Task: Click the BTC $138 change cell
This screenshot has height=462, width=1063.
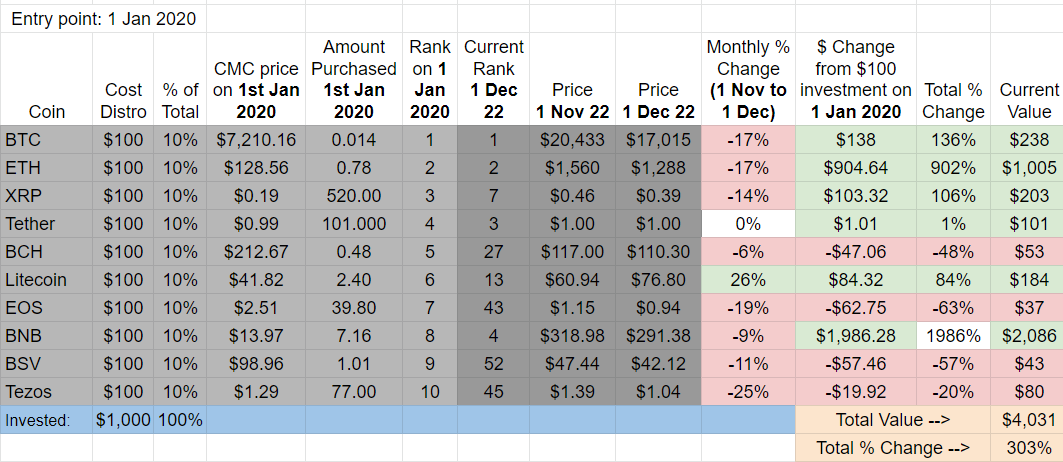Action: tap(856, 140)
